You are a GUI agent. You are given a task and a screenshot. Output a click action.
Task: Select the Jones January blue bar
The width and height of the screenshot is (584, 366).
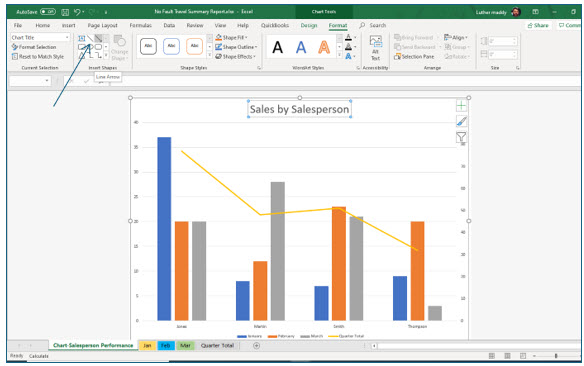(x=164, y=229)
